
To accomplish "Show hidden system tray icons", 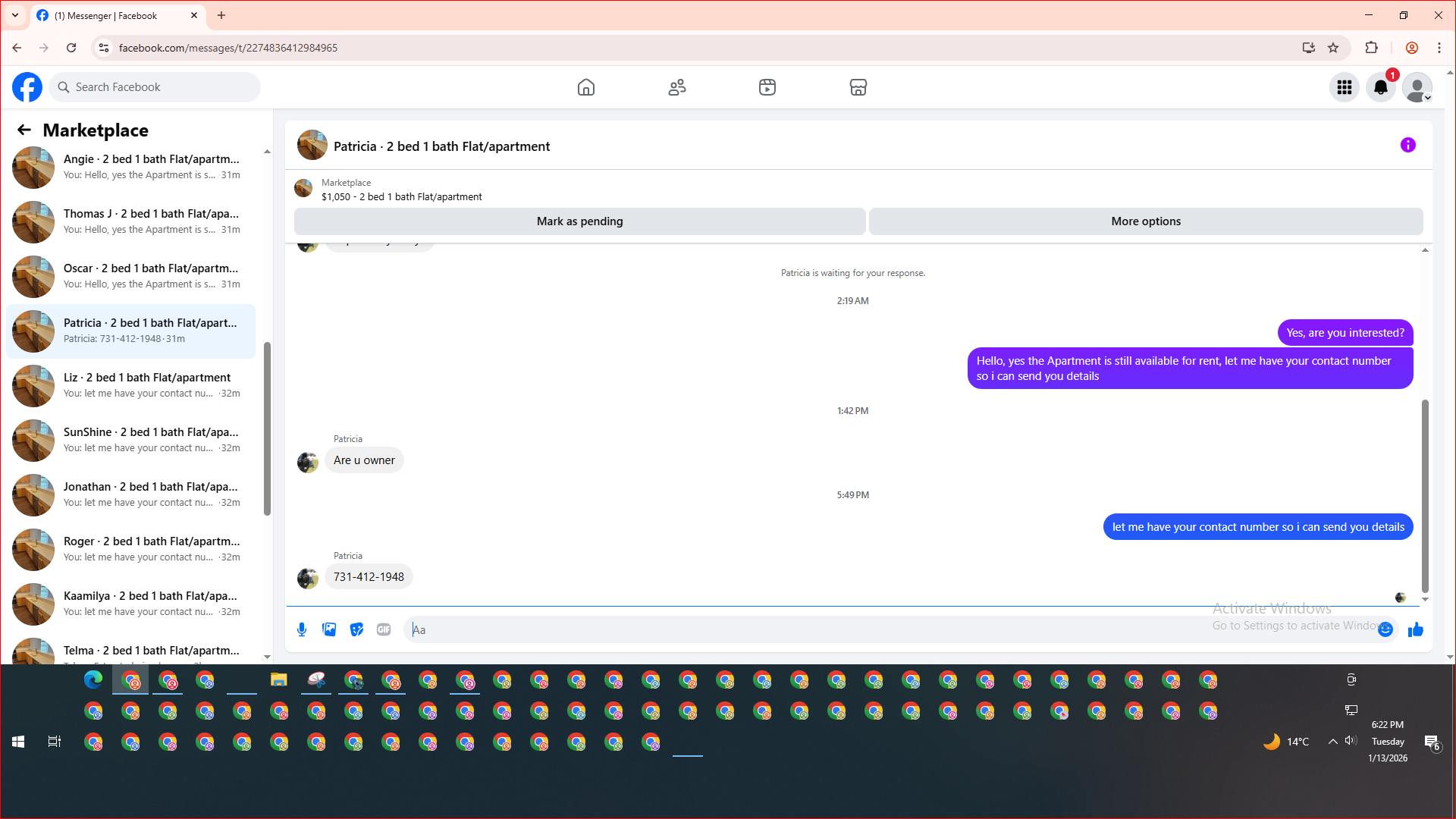I will coord(1332,742).
